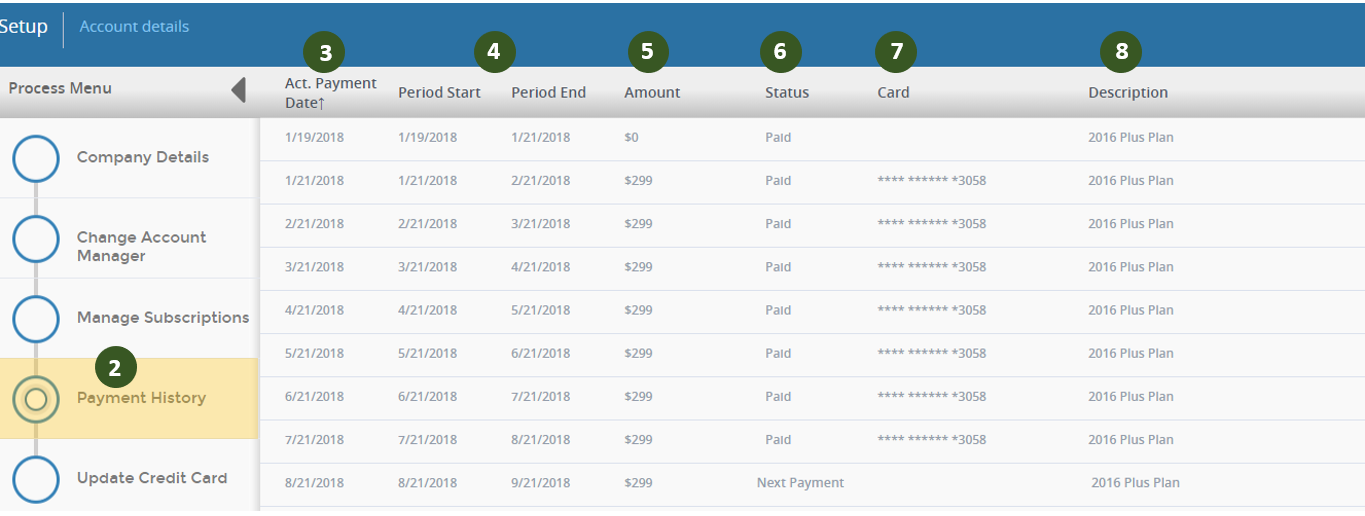Screen dimensions: 1365x516
Task: Click 2016 Plus Plan in the 1/19/2018 row
Action: tap(1131, 138)
